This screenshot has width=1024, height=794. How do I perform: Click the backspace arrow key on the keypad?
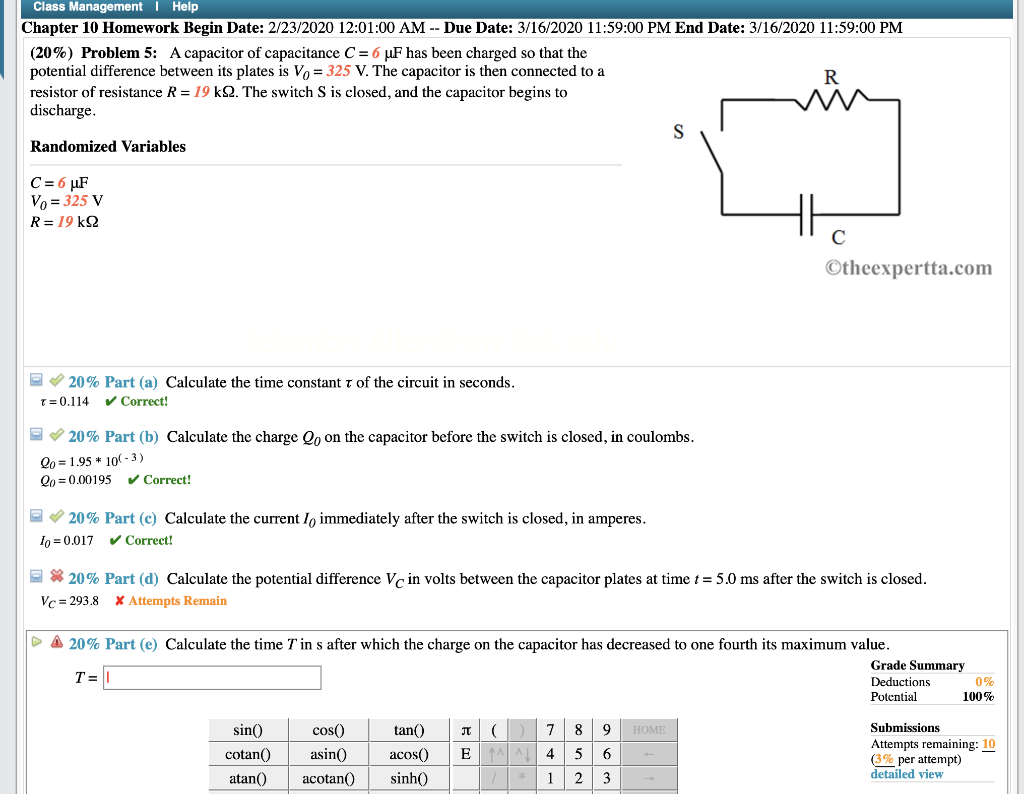click(x=649, y=754)
